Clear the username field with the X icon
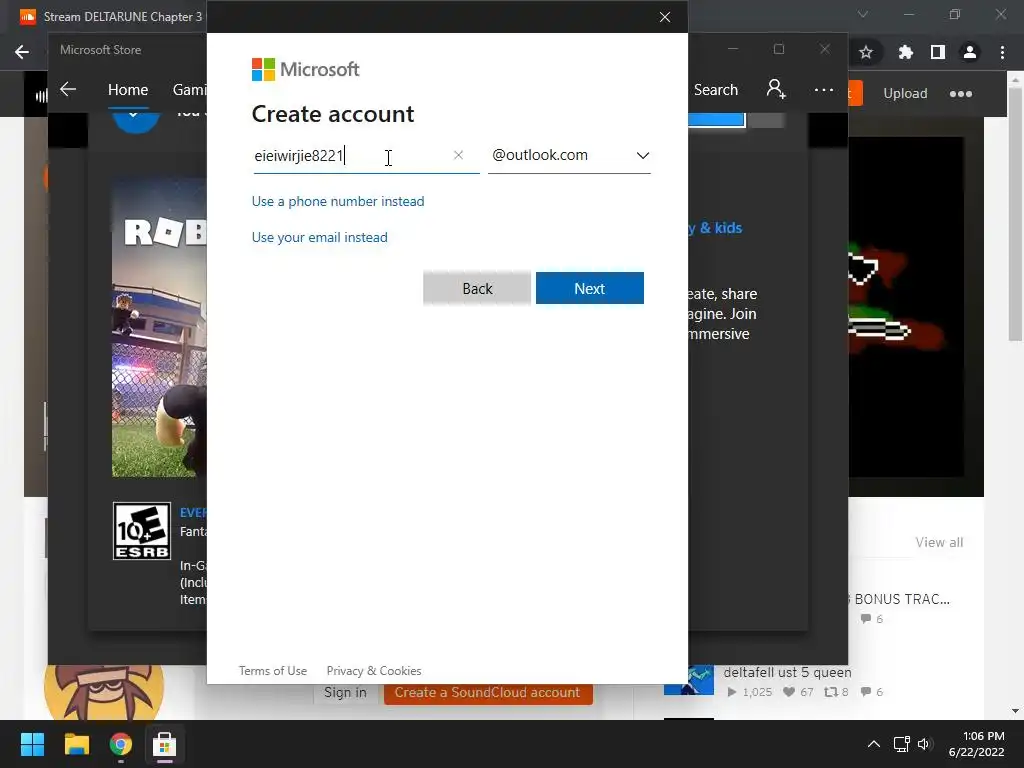1024x768 pixels. coord(458,155)
